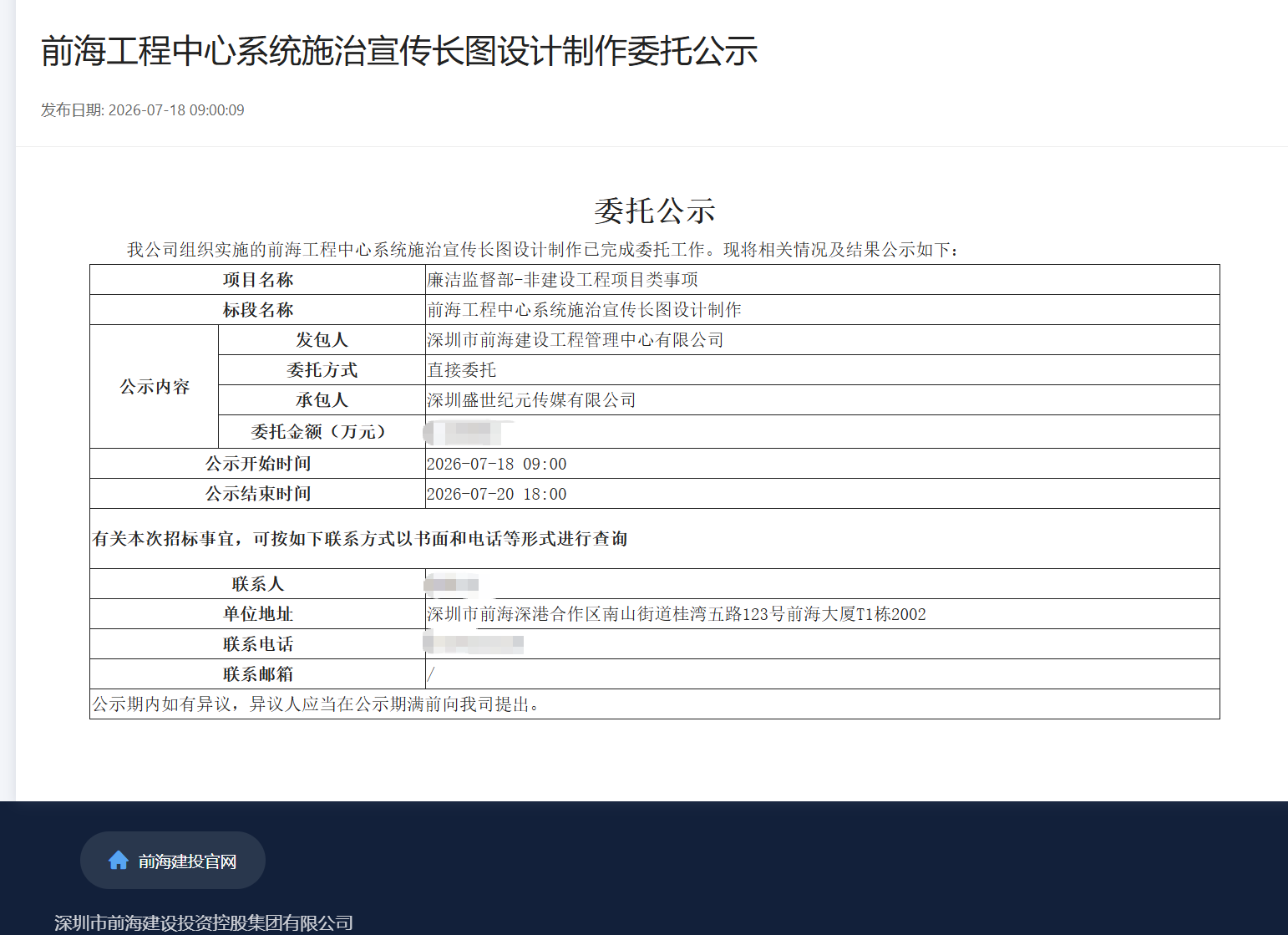Click the intro sentence starting 我公司组织实施的
Screen dimensions: 1288x935
(544, 250)
